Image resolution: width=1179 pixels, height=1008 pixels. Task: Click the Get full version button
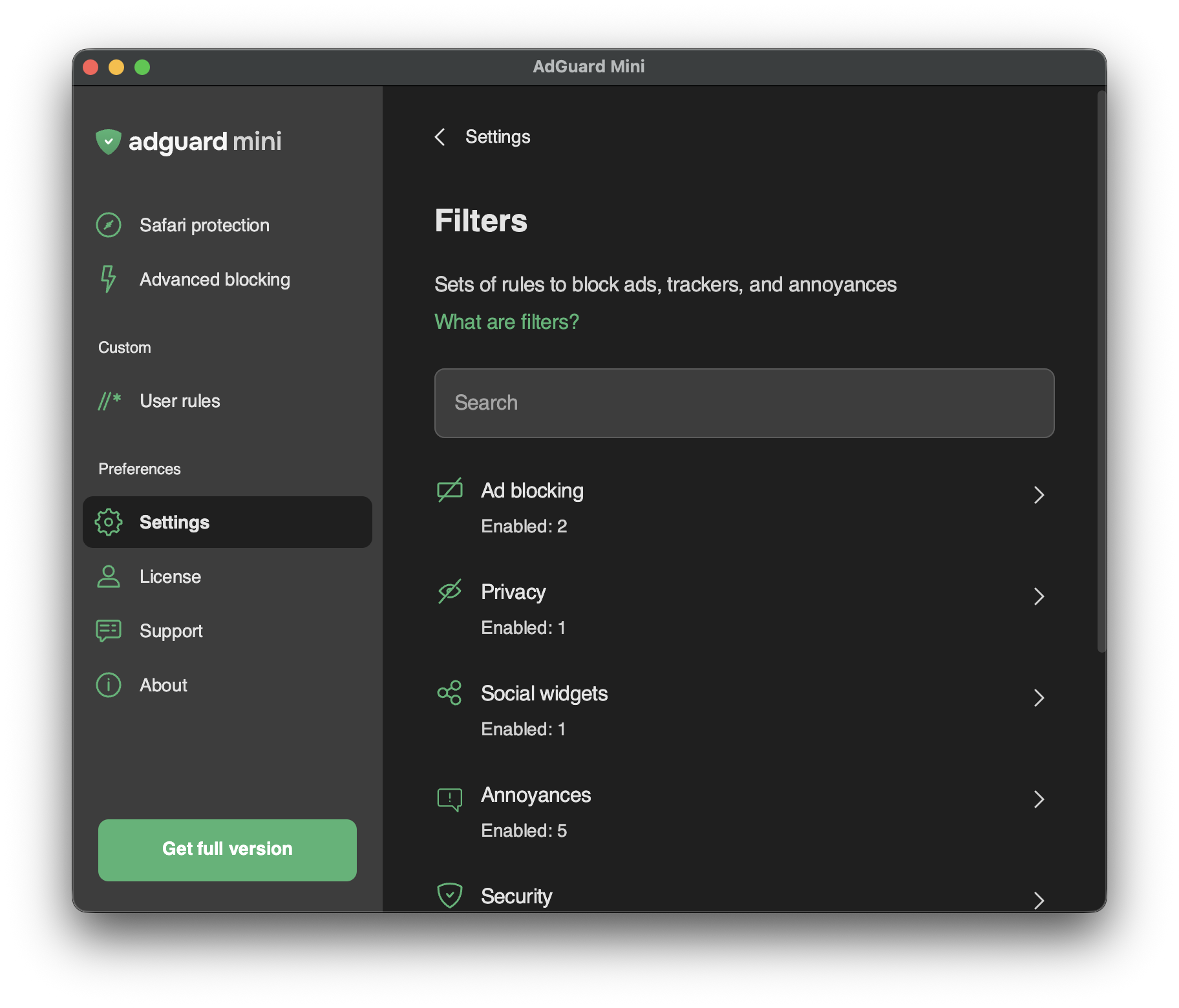[227, 850]
